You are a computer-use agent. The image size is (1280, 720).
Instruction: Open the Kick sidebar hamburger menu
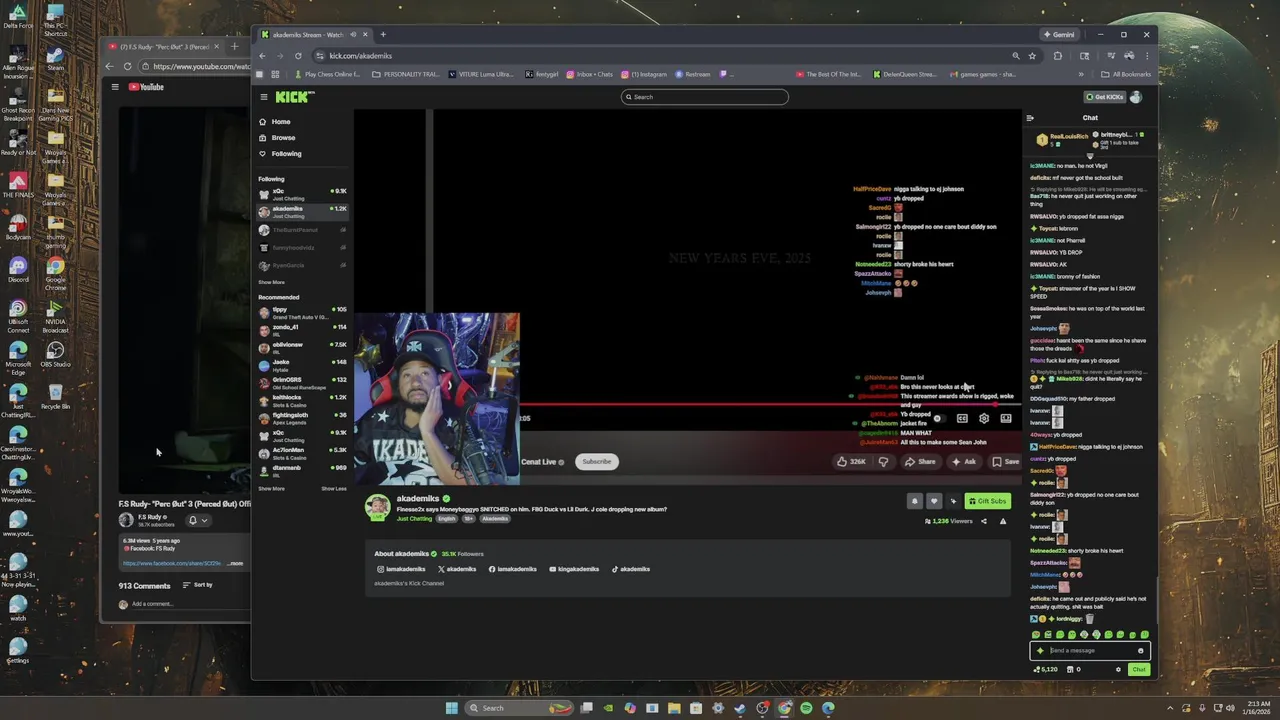tap(264, 97)
